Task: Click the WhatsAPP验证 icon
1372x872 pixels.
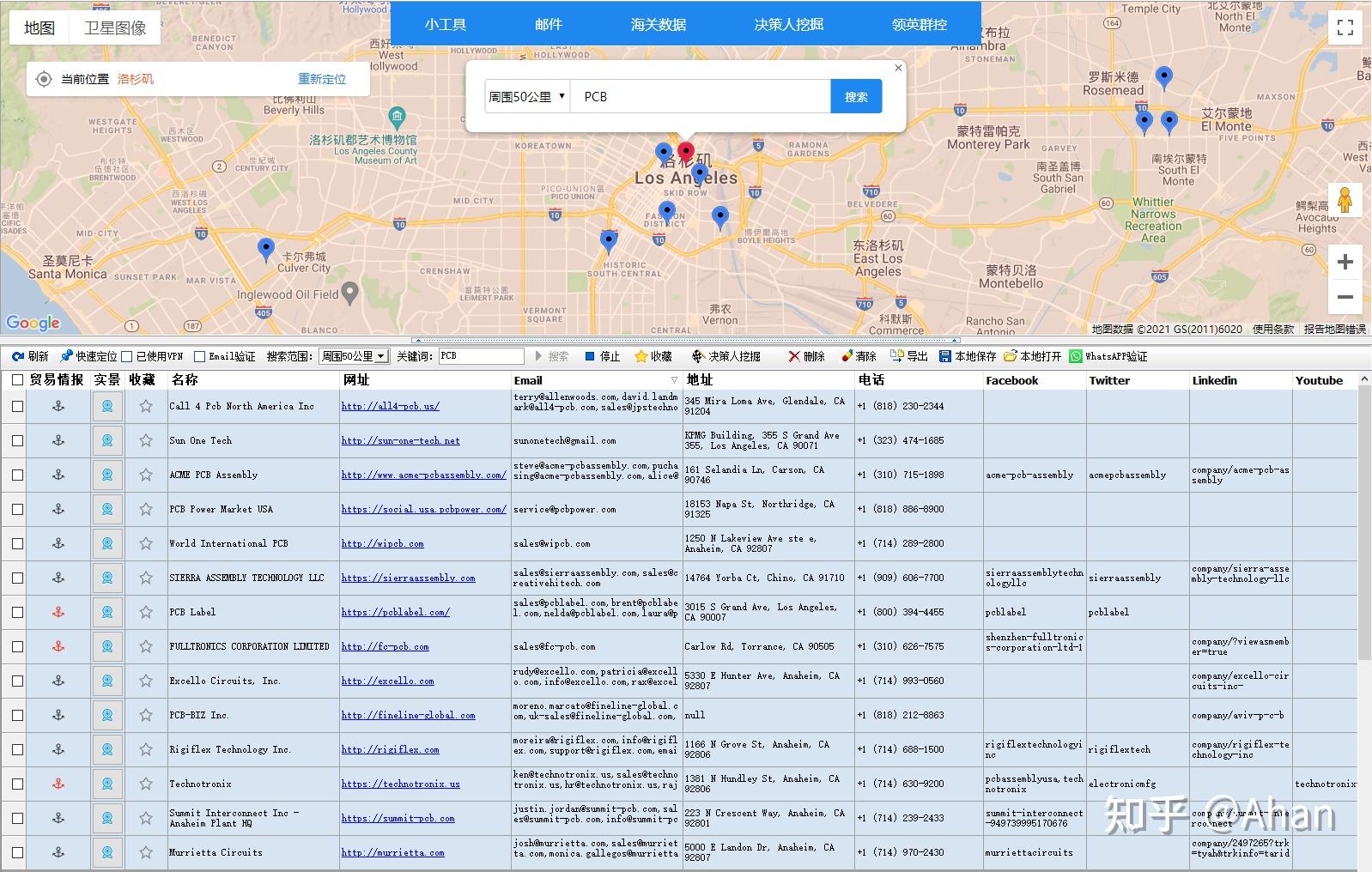Action: (x=1076, y=356)
